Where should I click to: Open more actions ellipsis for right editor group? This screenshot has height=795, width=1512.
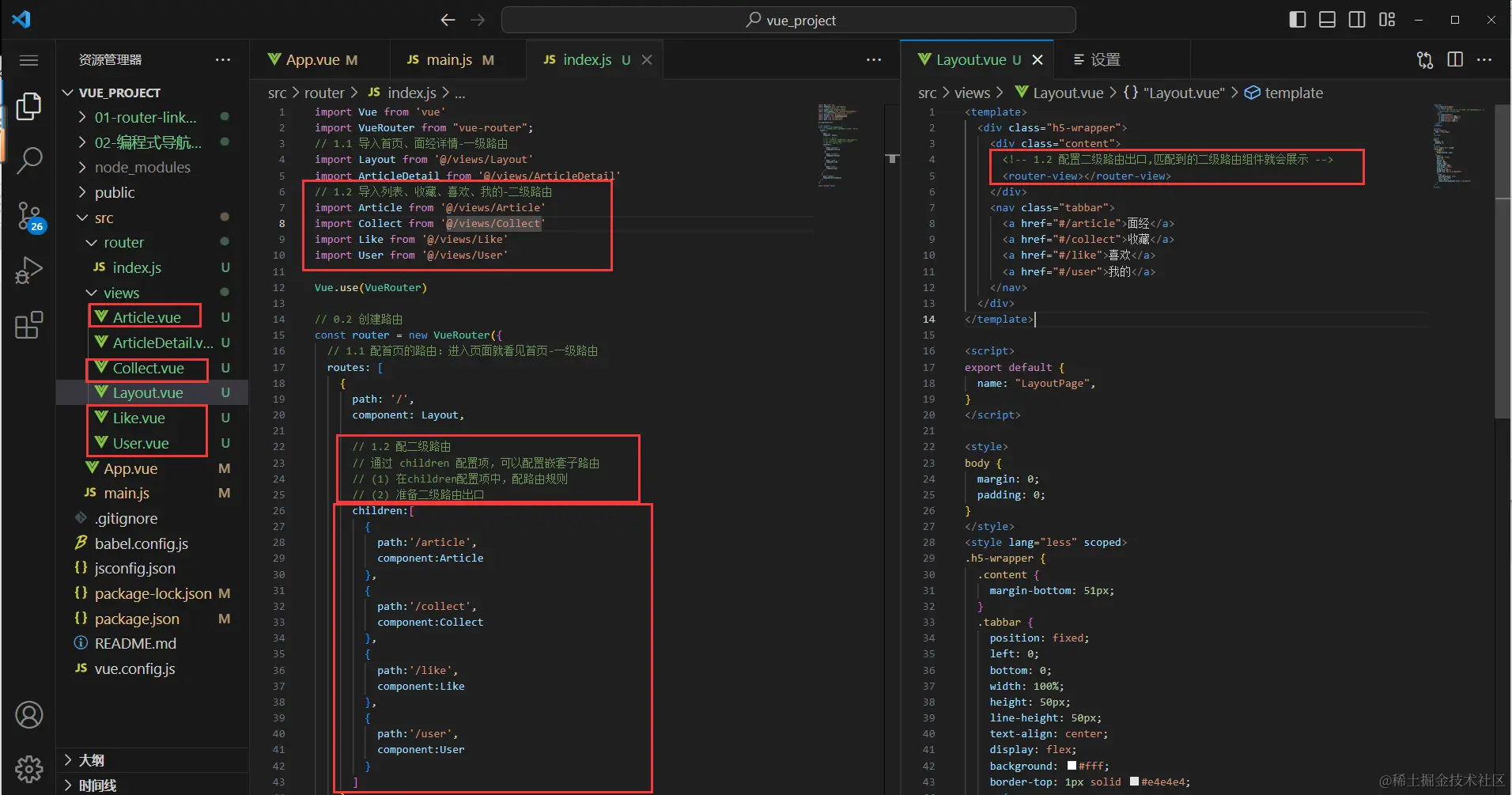click(x=1485, y=60)
